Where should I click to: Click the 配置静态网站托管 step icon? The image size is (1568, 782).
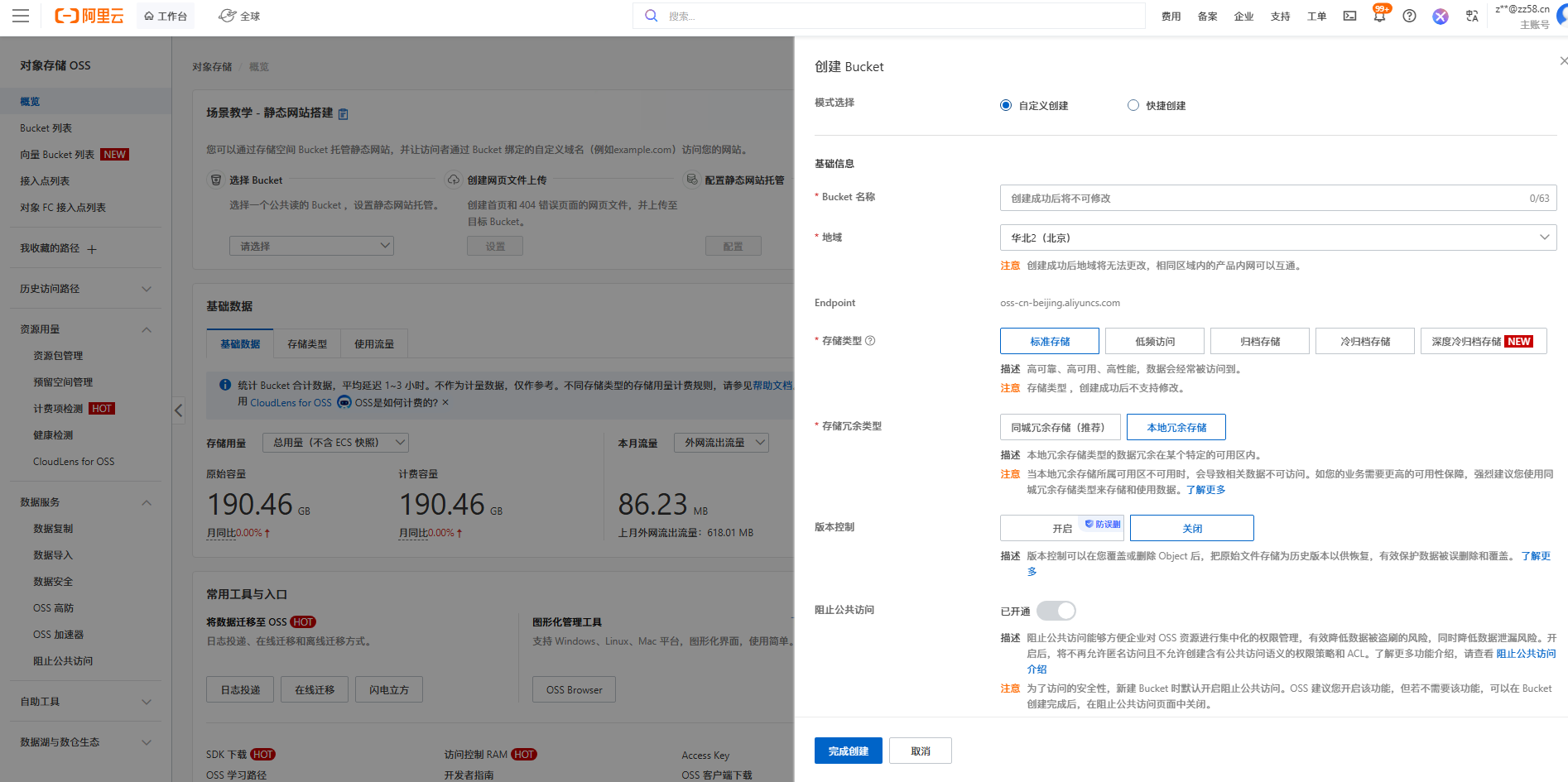(691, 180)
